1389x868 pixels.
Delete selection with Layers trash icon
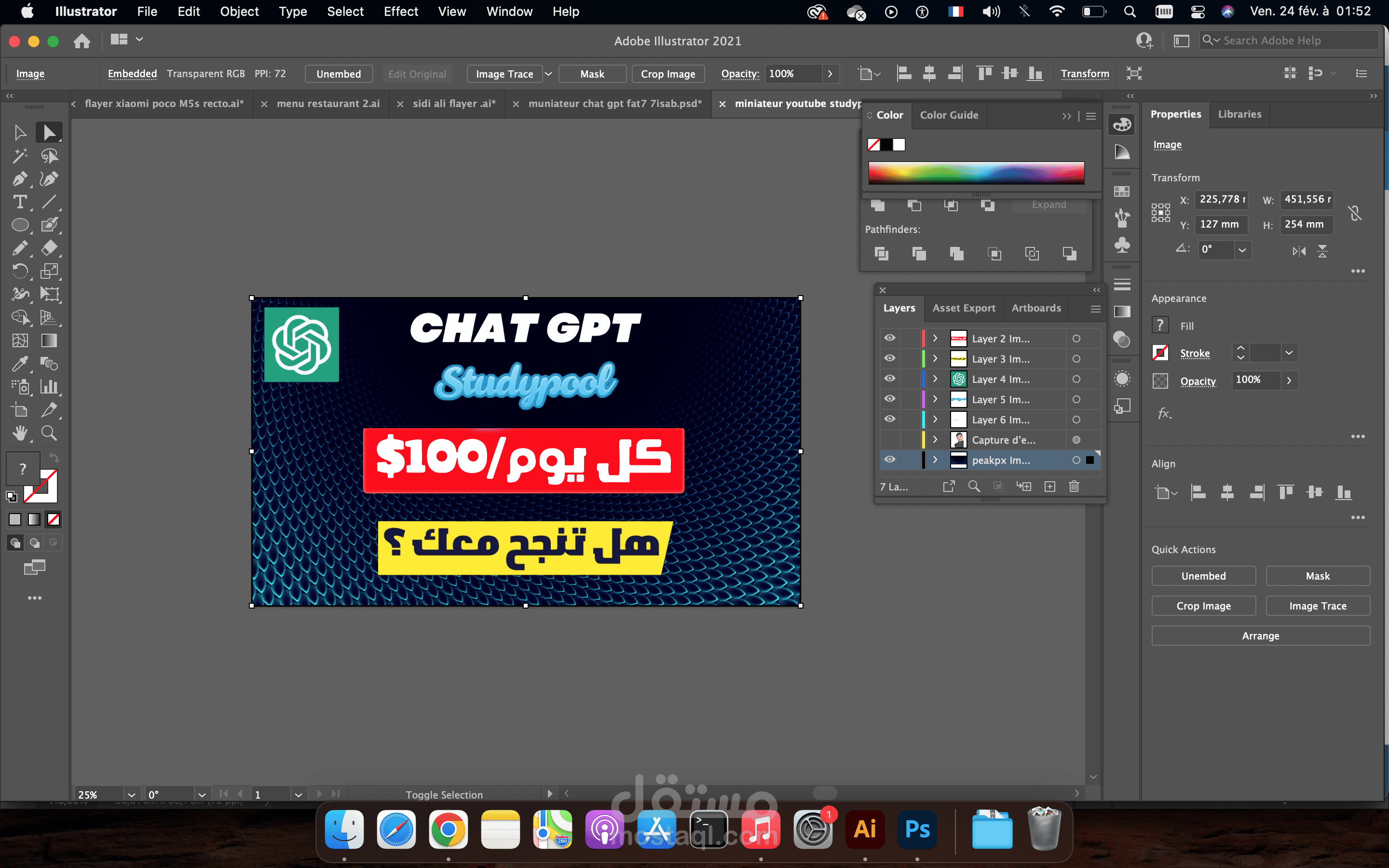[1074, 486]
